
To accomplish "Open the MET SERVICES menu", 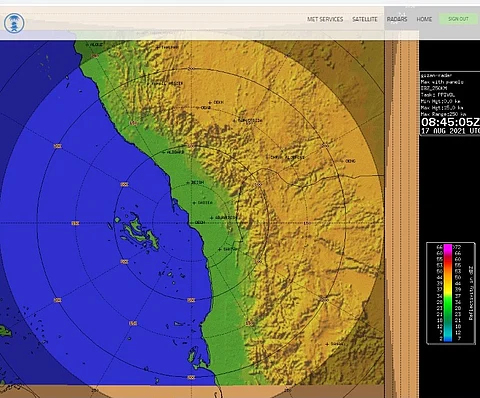I will [x=325, y=19].
